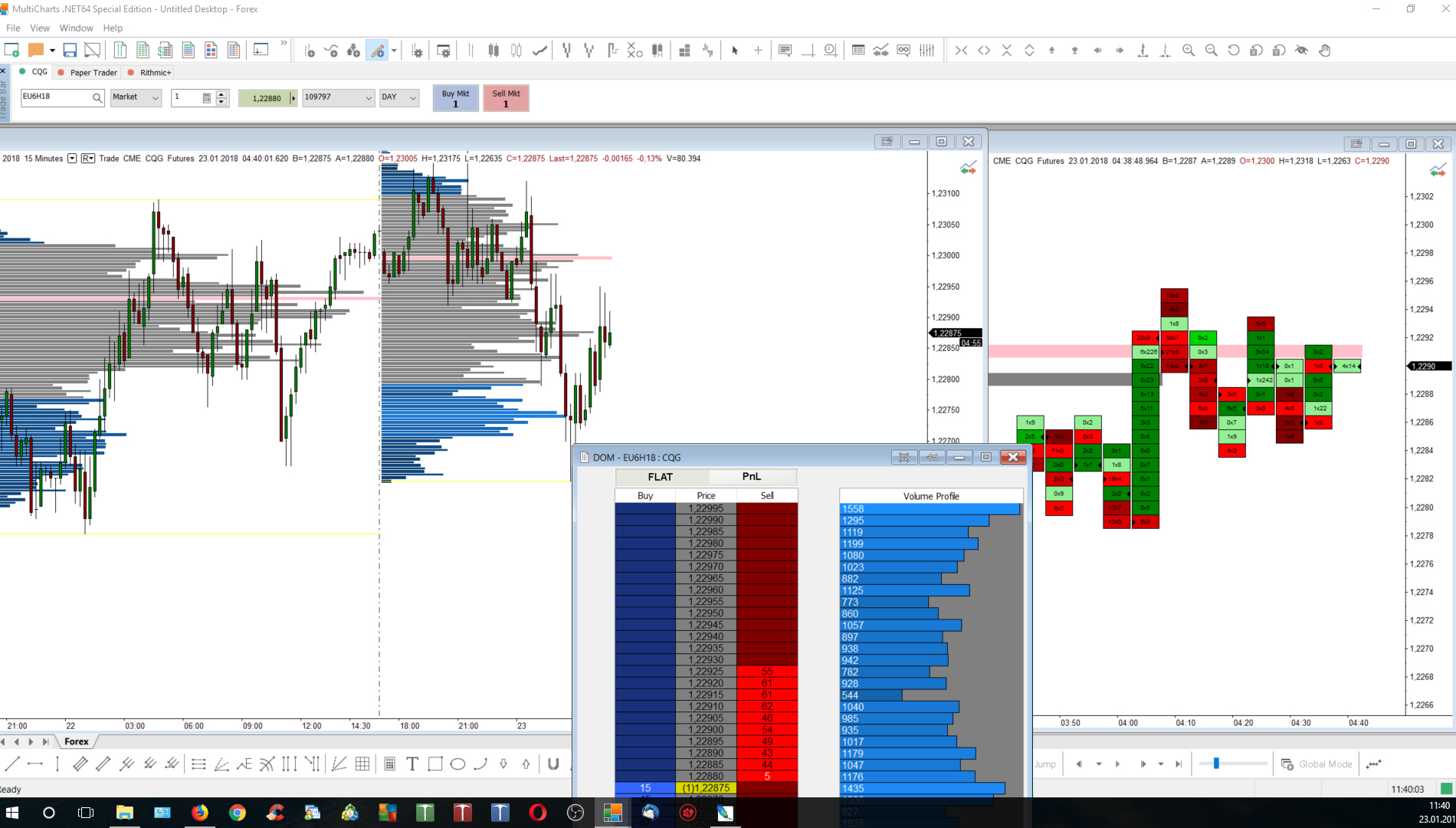Open the Market order type dropdown
Screen dimensions: 1456x828
click(x=136, y=97)
